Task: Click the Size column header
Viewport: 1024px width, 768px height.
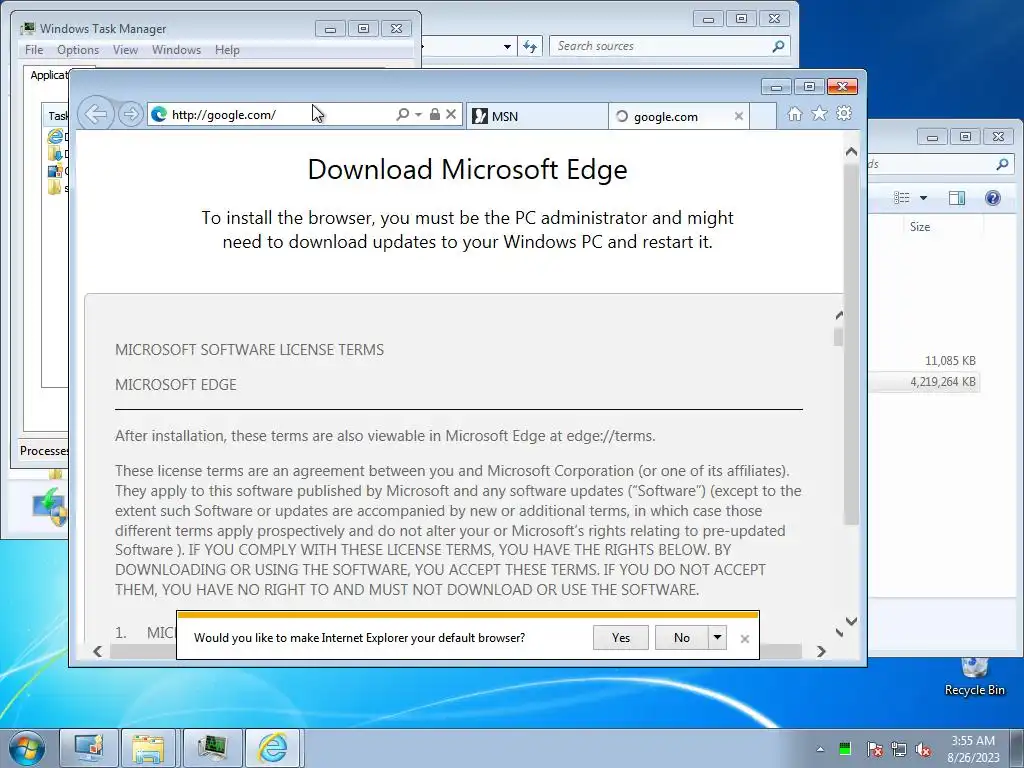Action: tap(920, 227)
